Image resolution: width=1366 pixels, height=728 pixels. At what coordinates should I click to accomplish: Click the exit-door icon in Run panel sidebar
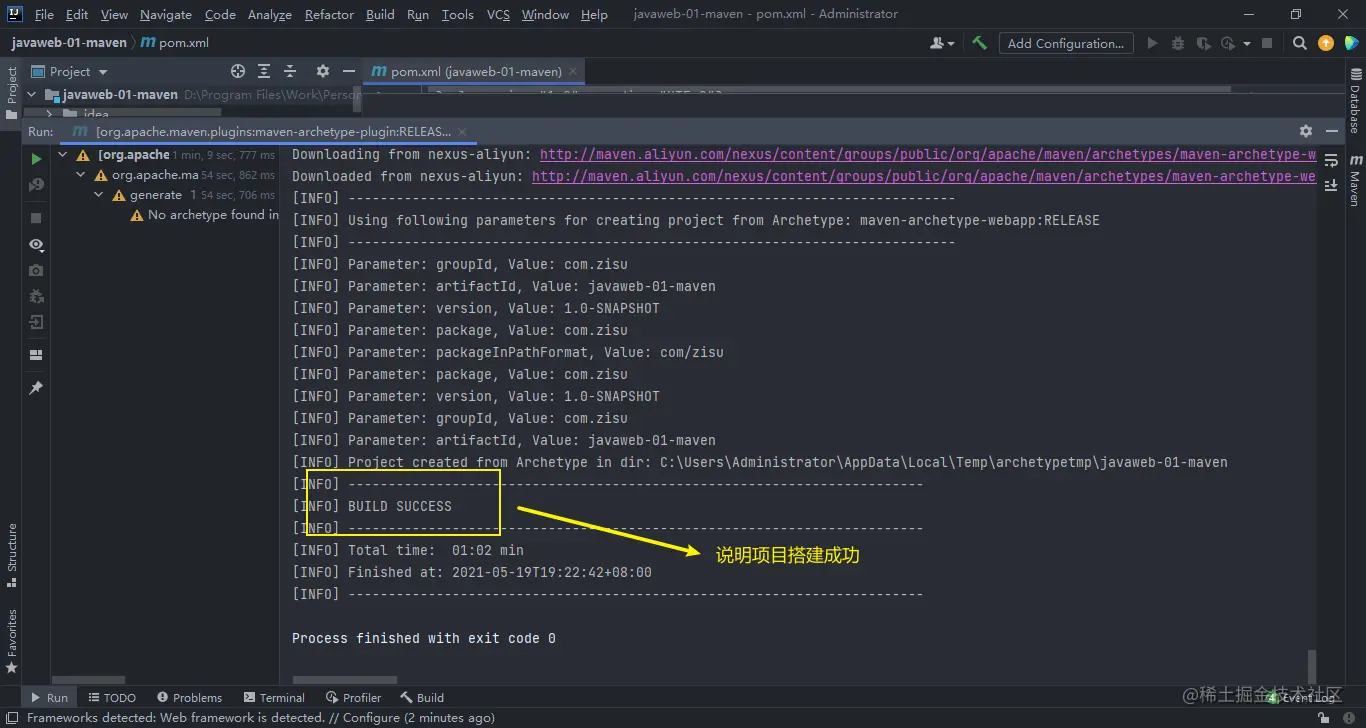pos(36,322)
